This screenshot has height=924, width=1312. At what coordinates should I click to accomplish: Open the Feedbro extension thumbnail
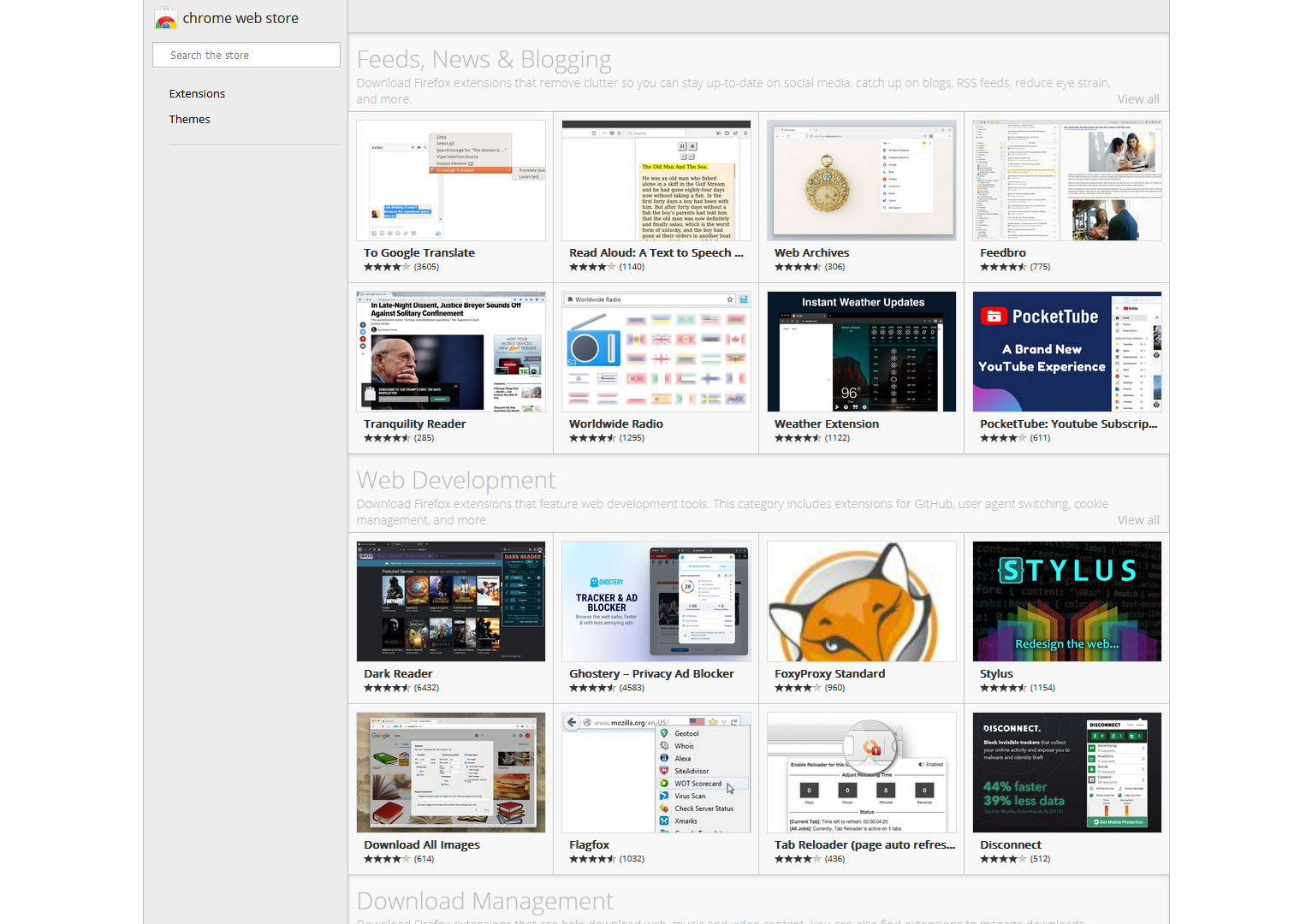pos(1067,181)
